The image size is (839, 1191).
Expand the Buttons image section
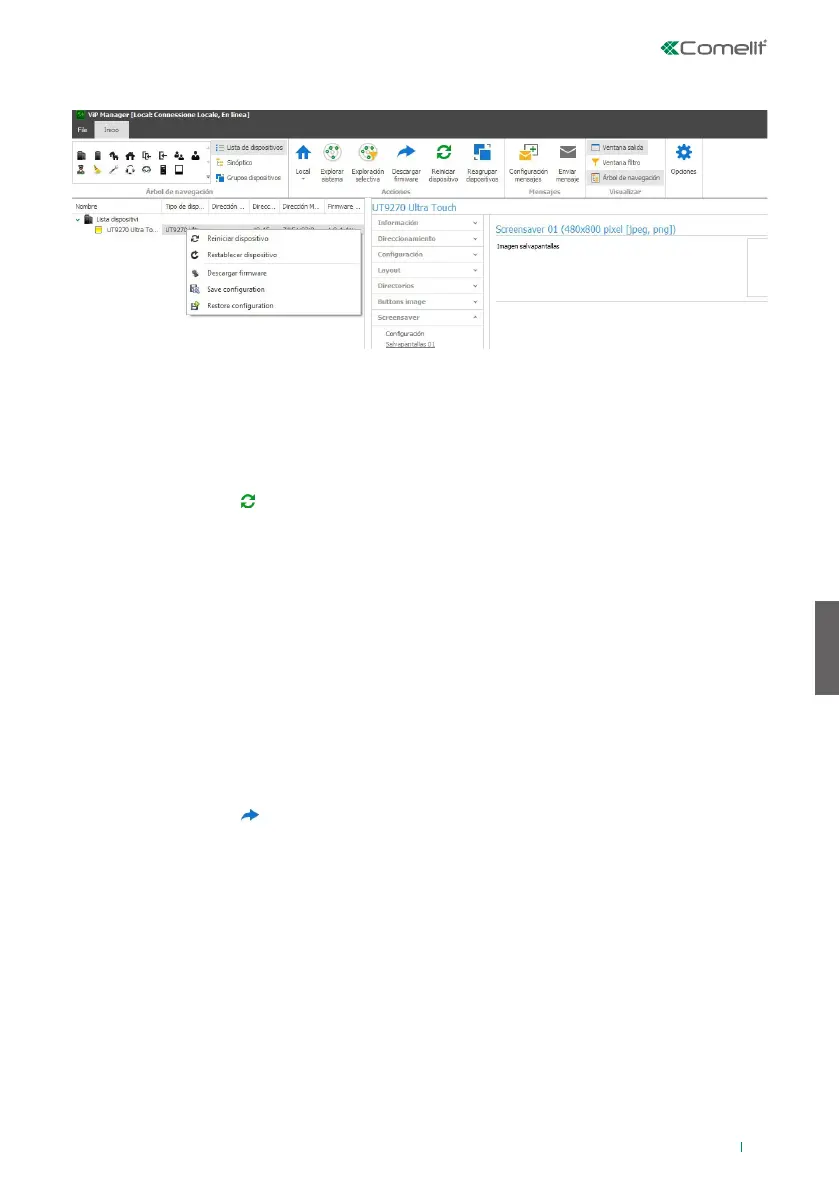pos(427,302)
